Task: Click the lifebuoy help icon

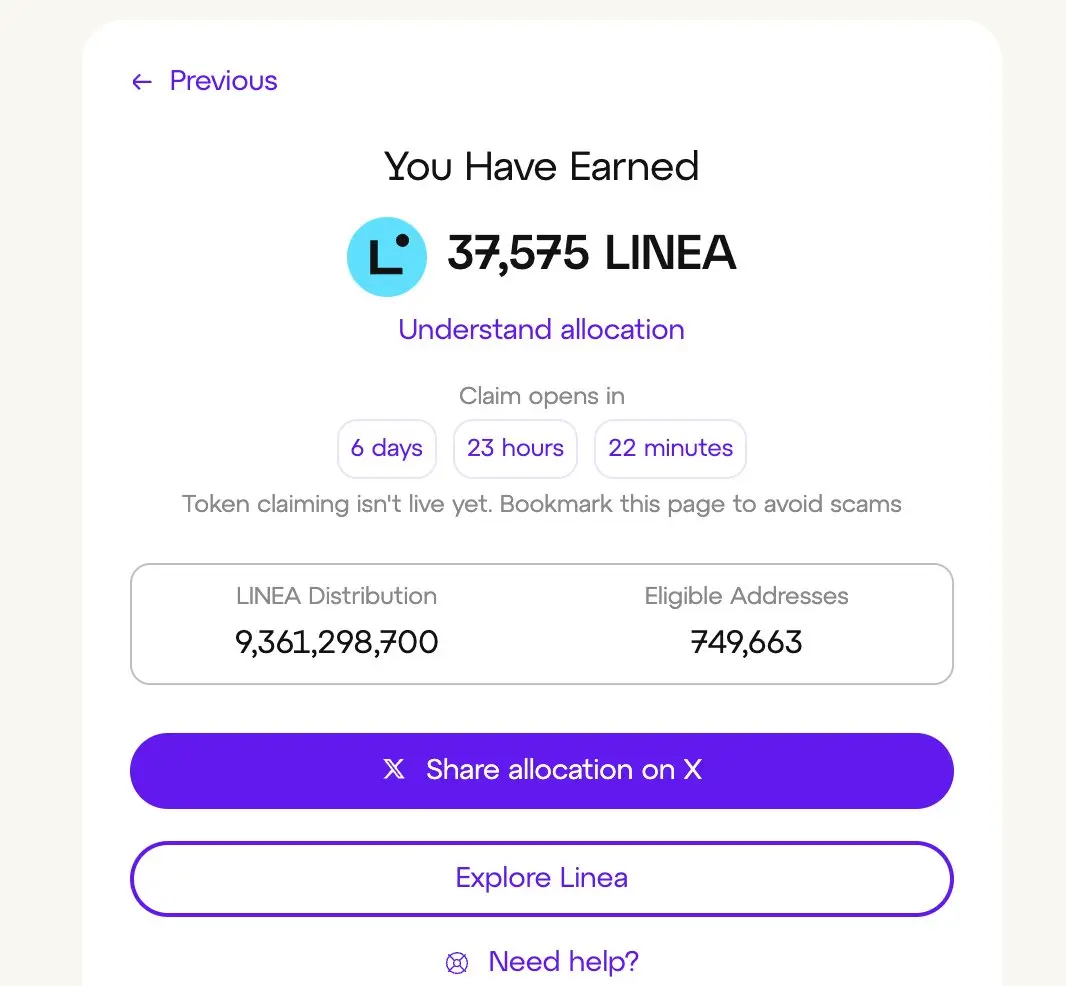Action: tap(457, 962)
